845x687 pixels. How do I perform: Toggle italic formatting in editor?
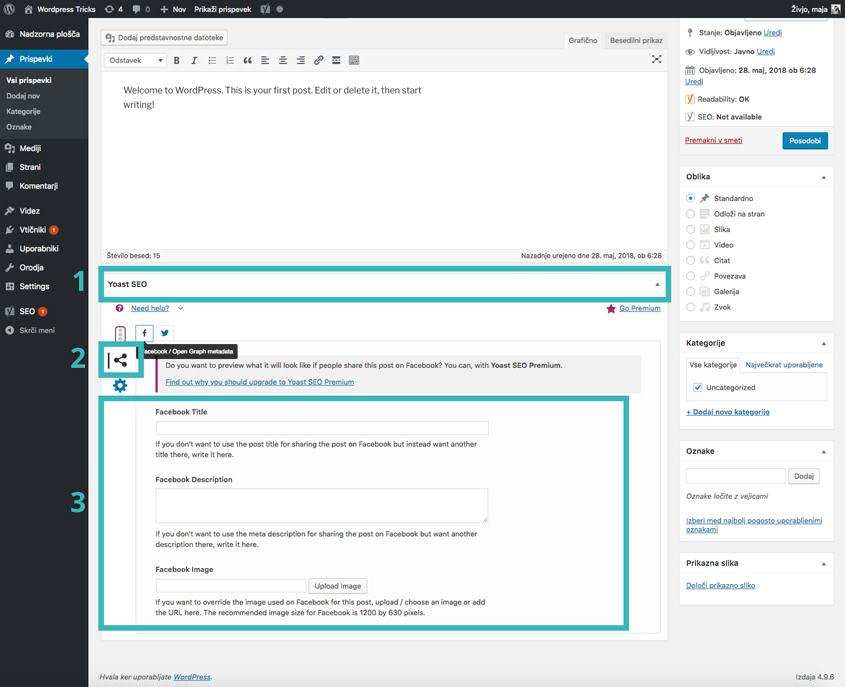(x=194, y=60)
